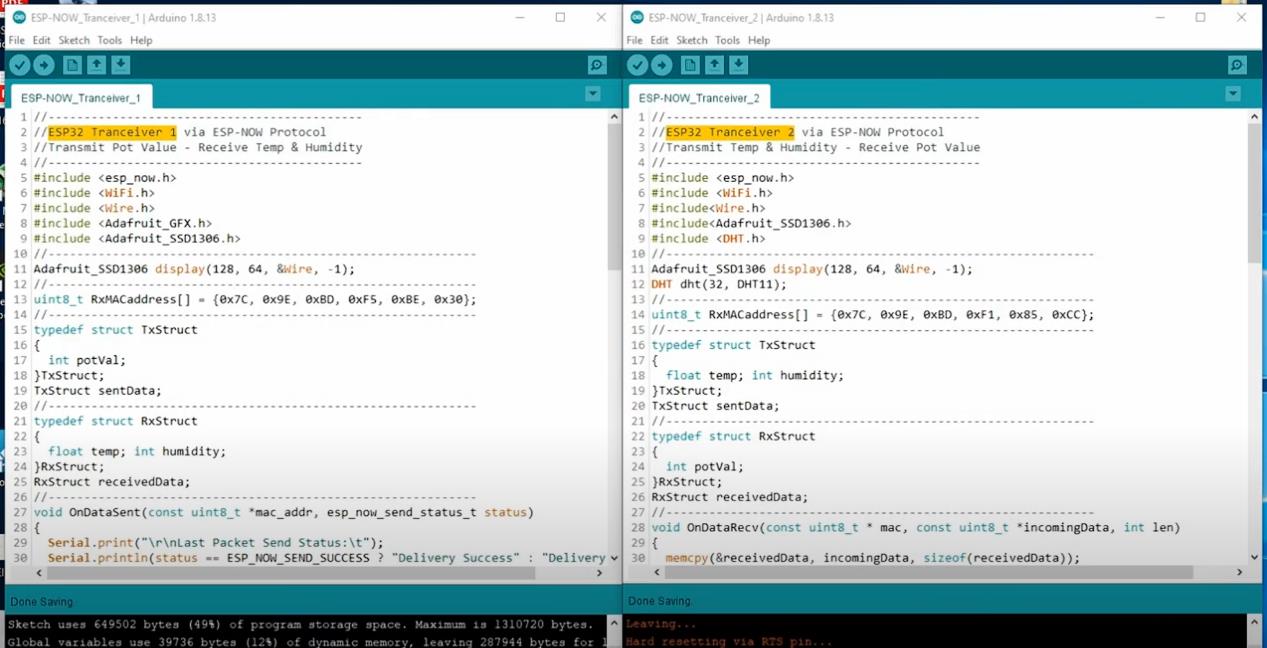Maximize the Tranceiver_2 Arduino window
1267x648 pixels.
click(1200, 17)
